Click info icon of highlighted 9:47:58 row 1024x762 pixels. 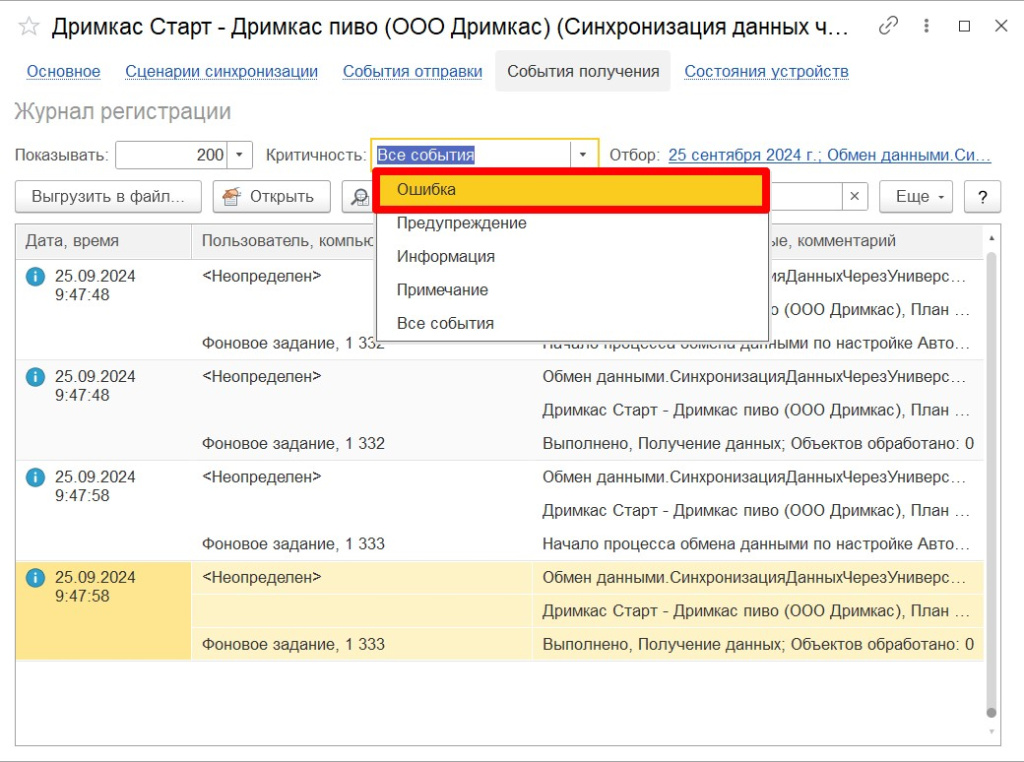[35, 578]
